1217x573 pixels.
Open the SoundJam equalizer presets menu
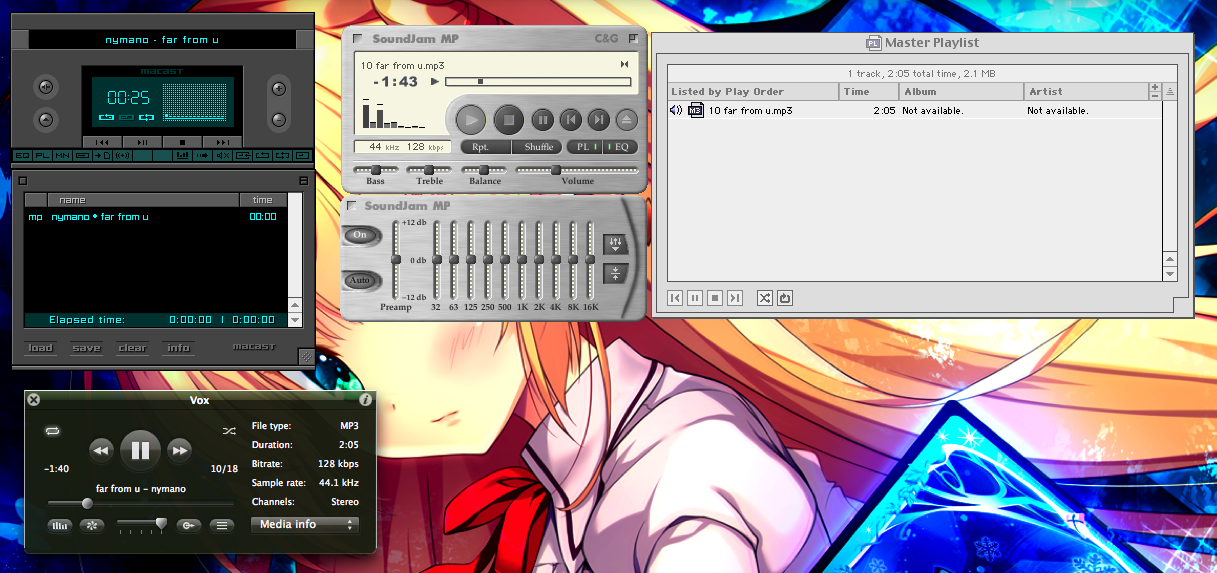615,244
